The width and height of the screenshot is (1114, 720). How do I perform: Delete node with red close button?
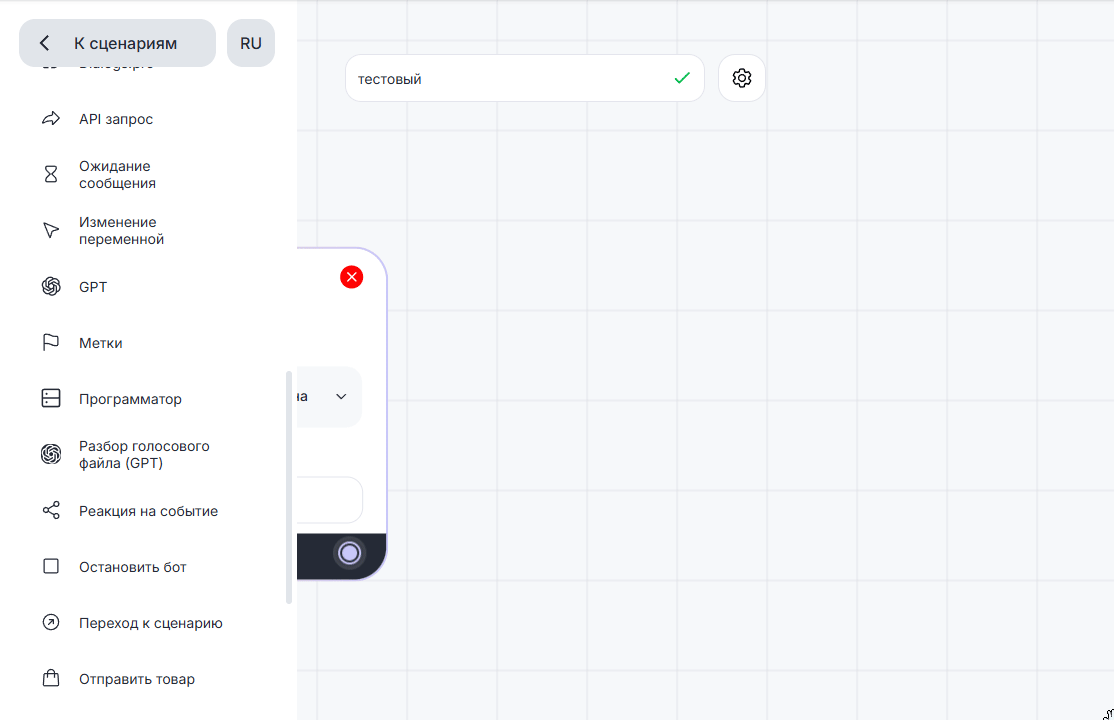coord(351,277)
